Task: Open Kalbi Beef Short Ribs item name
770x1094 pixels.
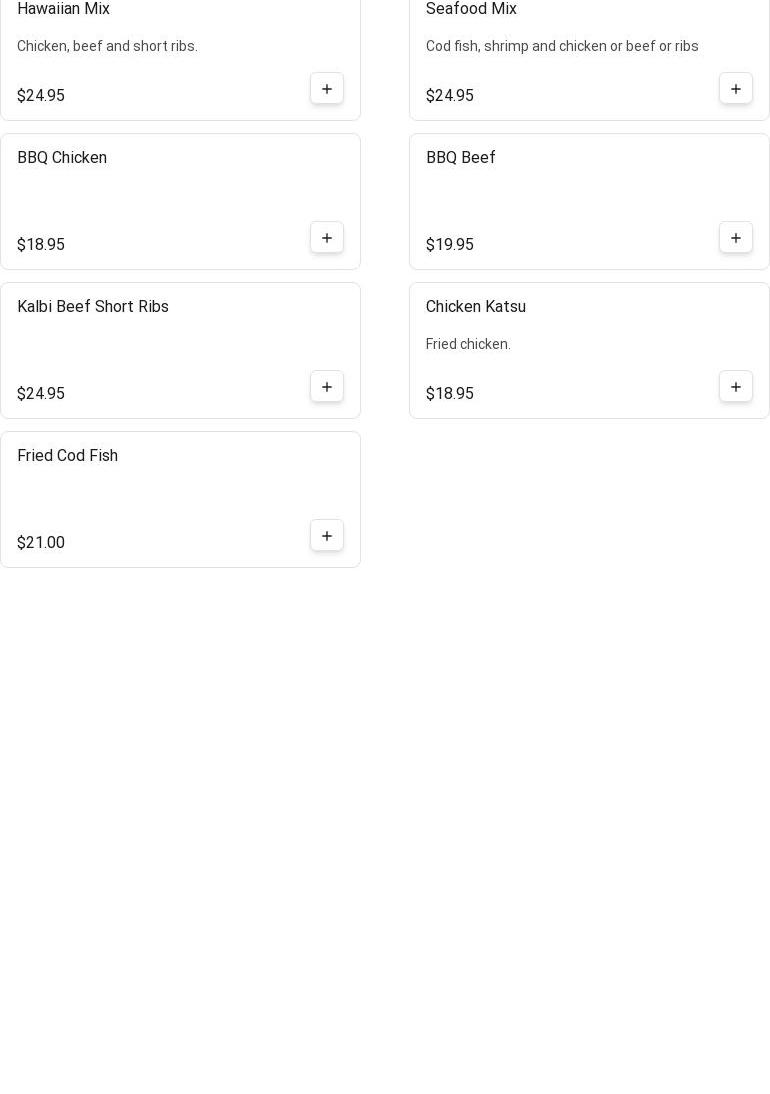Action: coord(93,307)
